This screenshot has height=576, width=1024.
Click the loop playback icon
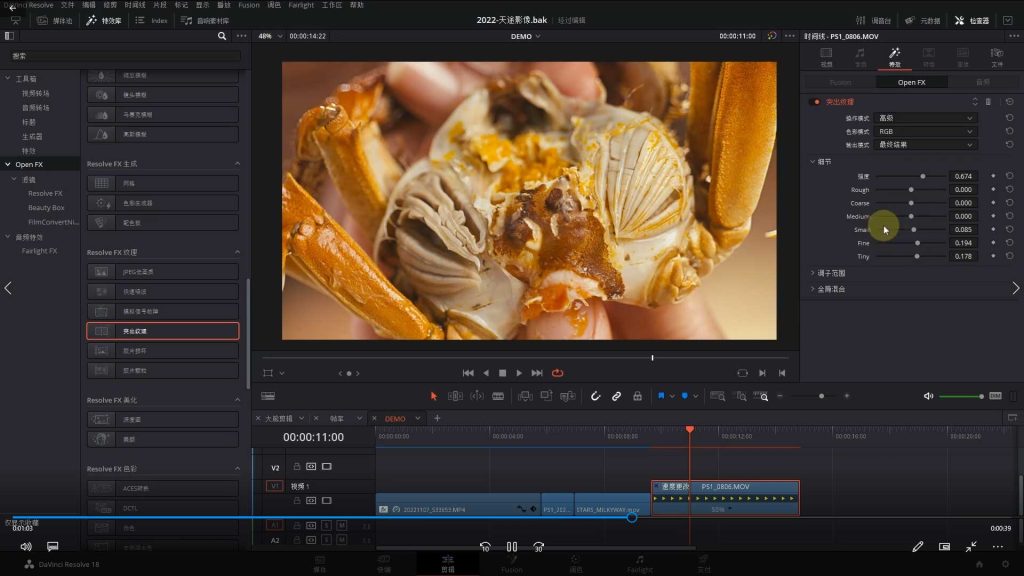coord(557,373)
